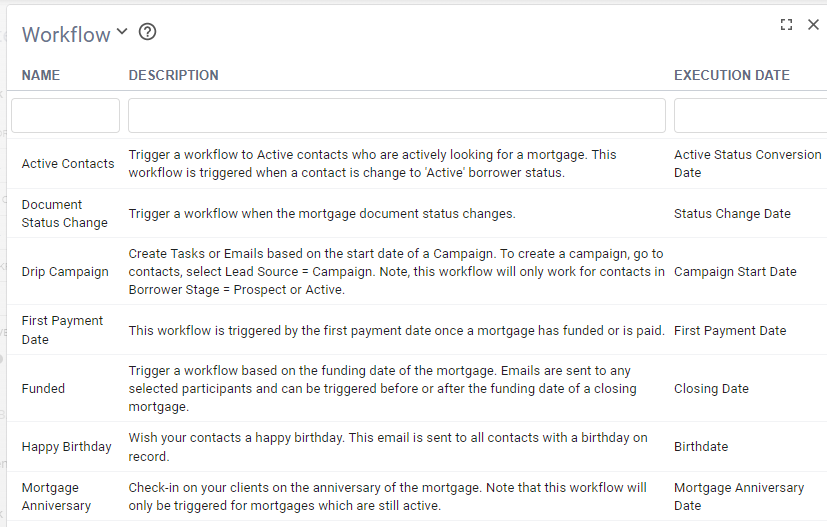
Task: Click the Execution Date filter input field
Action: point(750,115)
